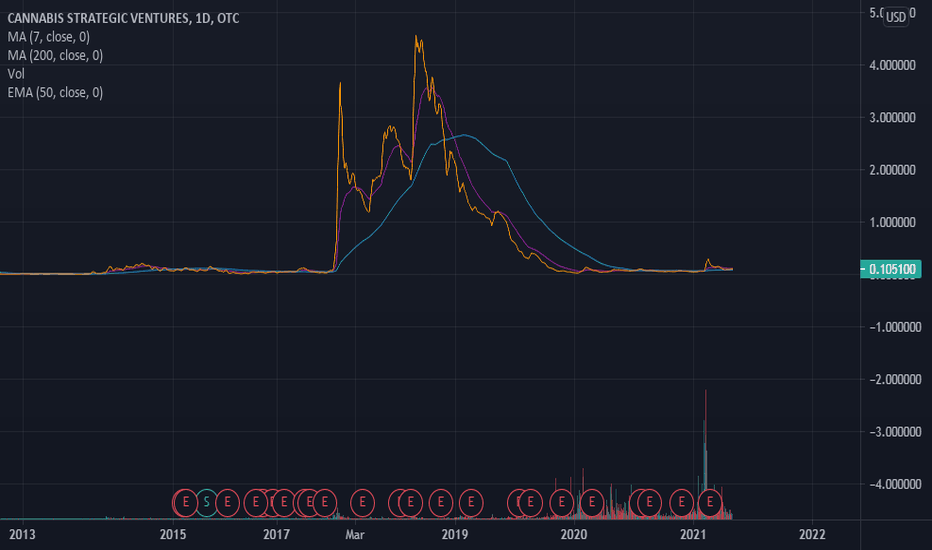Click the 2022 label on the time axis
932x550 pixels.
point(812,534)
